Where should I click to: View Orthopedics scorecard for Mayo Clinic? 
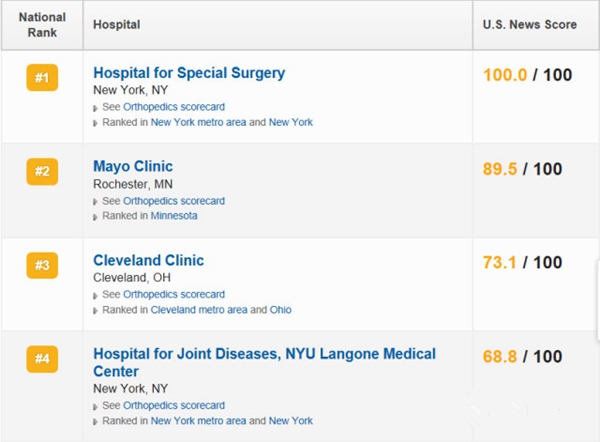coord(174,201)
